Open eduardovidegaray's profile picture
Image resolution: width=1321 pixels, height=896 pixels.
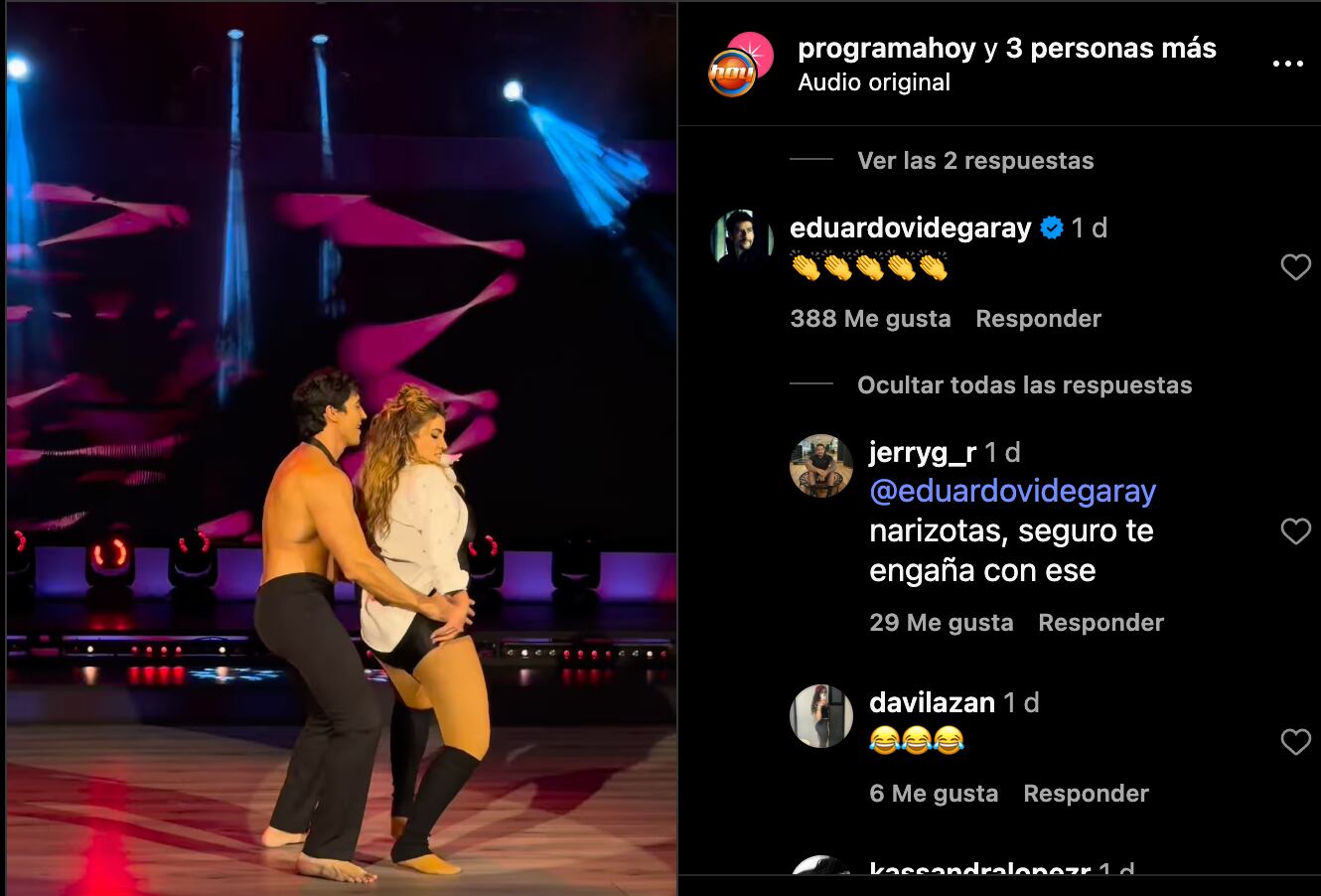pos(742,240)
